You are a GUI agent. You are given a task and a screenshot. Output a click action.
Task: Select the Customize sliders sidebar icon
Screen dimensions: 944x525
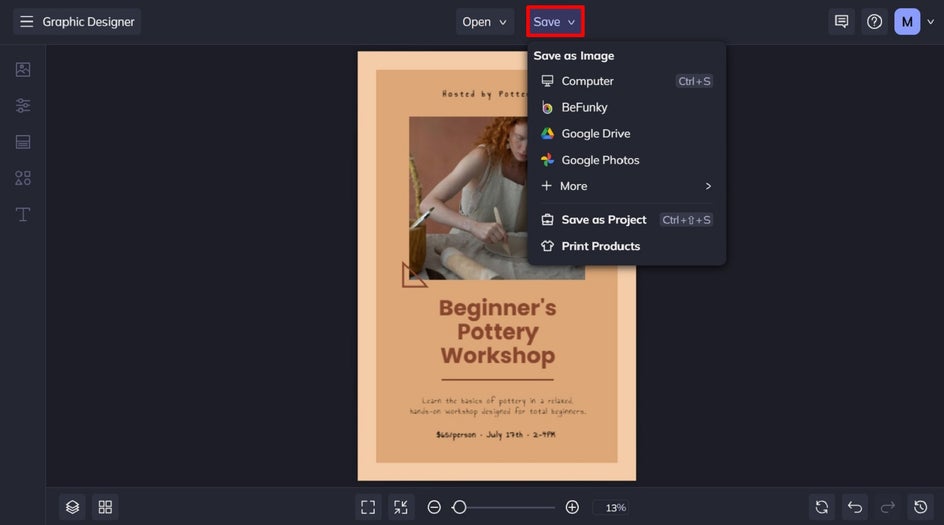click(x=23, y=106)
